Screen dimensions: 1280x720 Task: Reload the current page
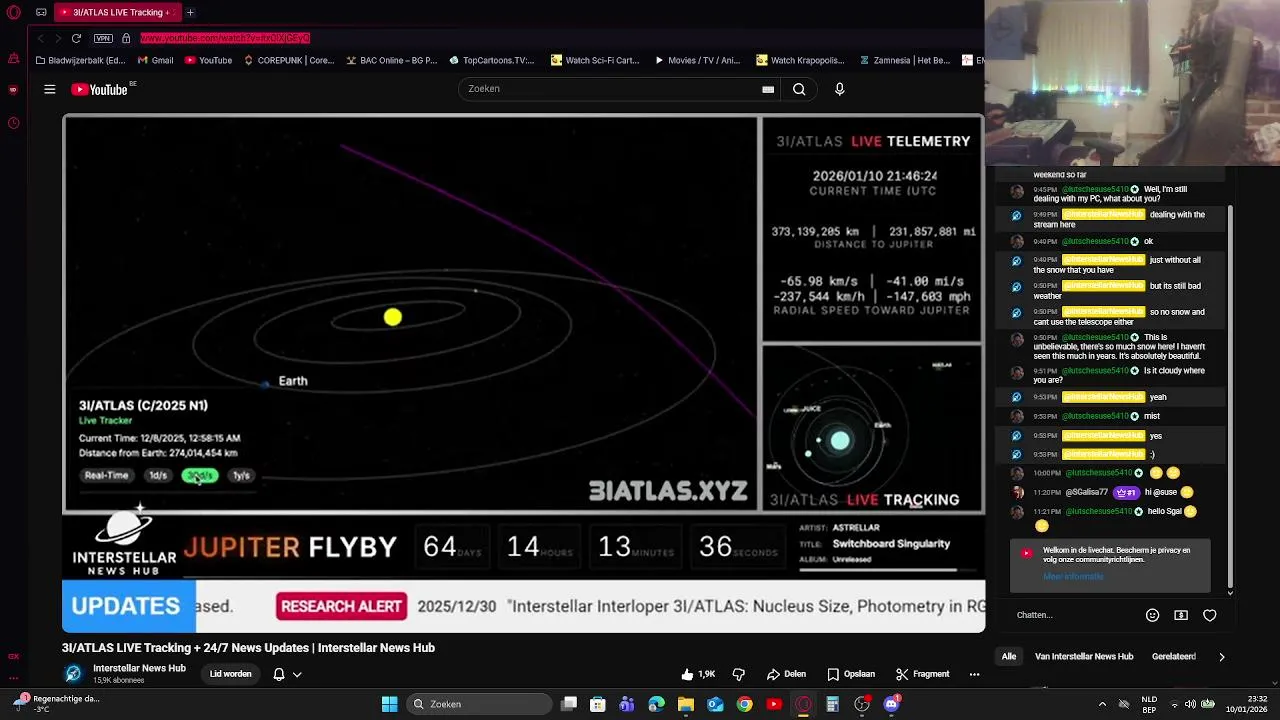(76, 38)
